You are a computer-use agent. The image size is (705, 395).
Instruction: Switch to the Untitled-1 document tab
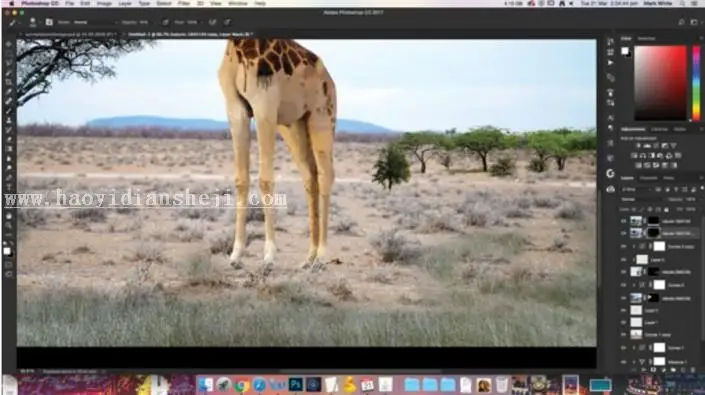coord(190,34)
